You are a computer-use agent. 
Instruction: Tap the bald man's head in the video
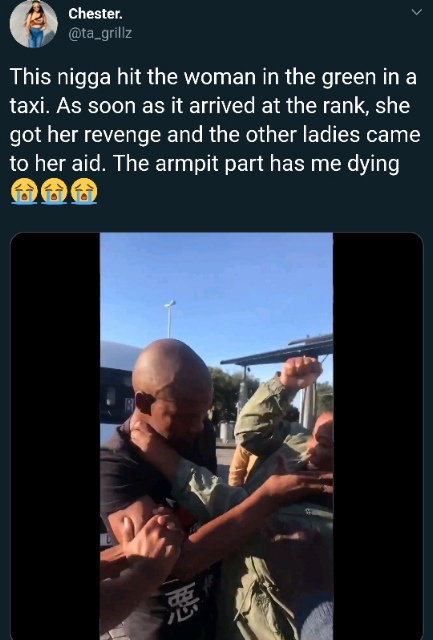172,384
